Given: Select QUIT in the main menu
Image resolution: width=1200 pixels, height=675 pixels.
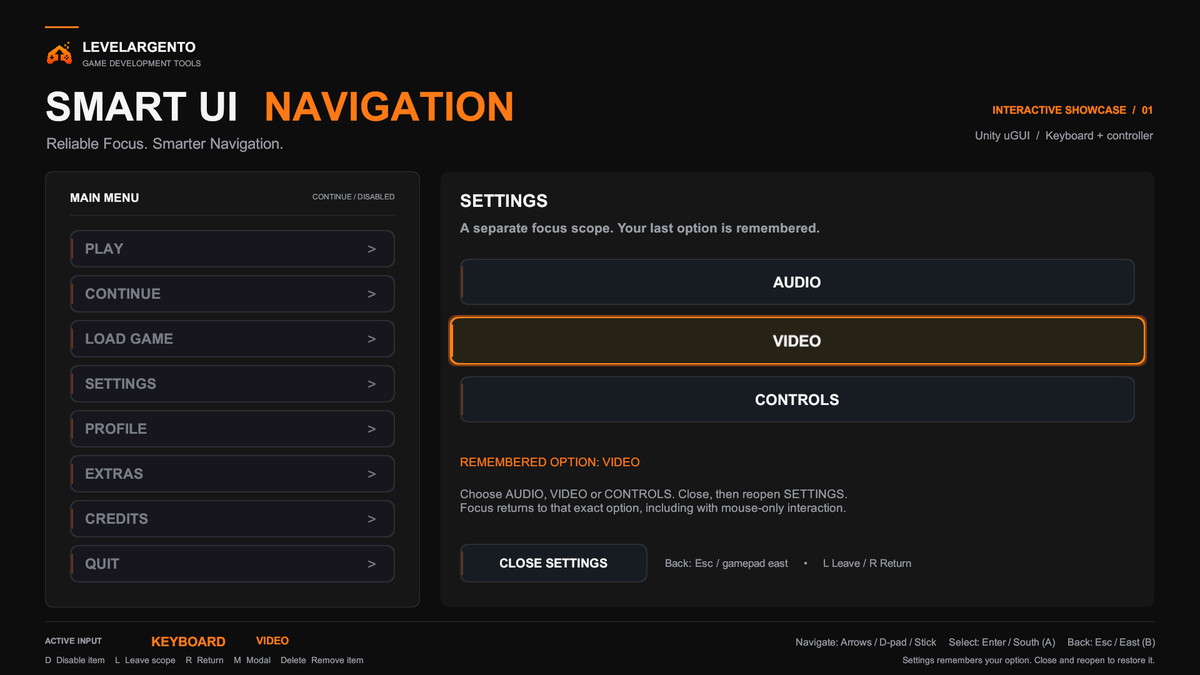Looking at the screenshot, I should coord(232,564).
